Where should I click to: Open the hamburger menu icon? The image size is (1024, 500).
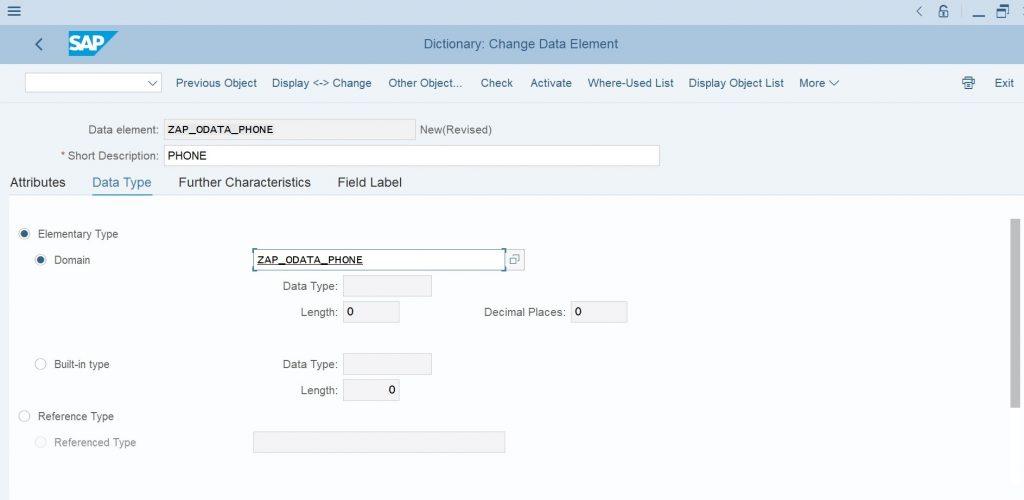(x=13, y=11)
